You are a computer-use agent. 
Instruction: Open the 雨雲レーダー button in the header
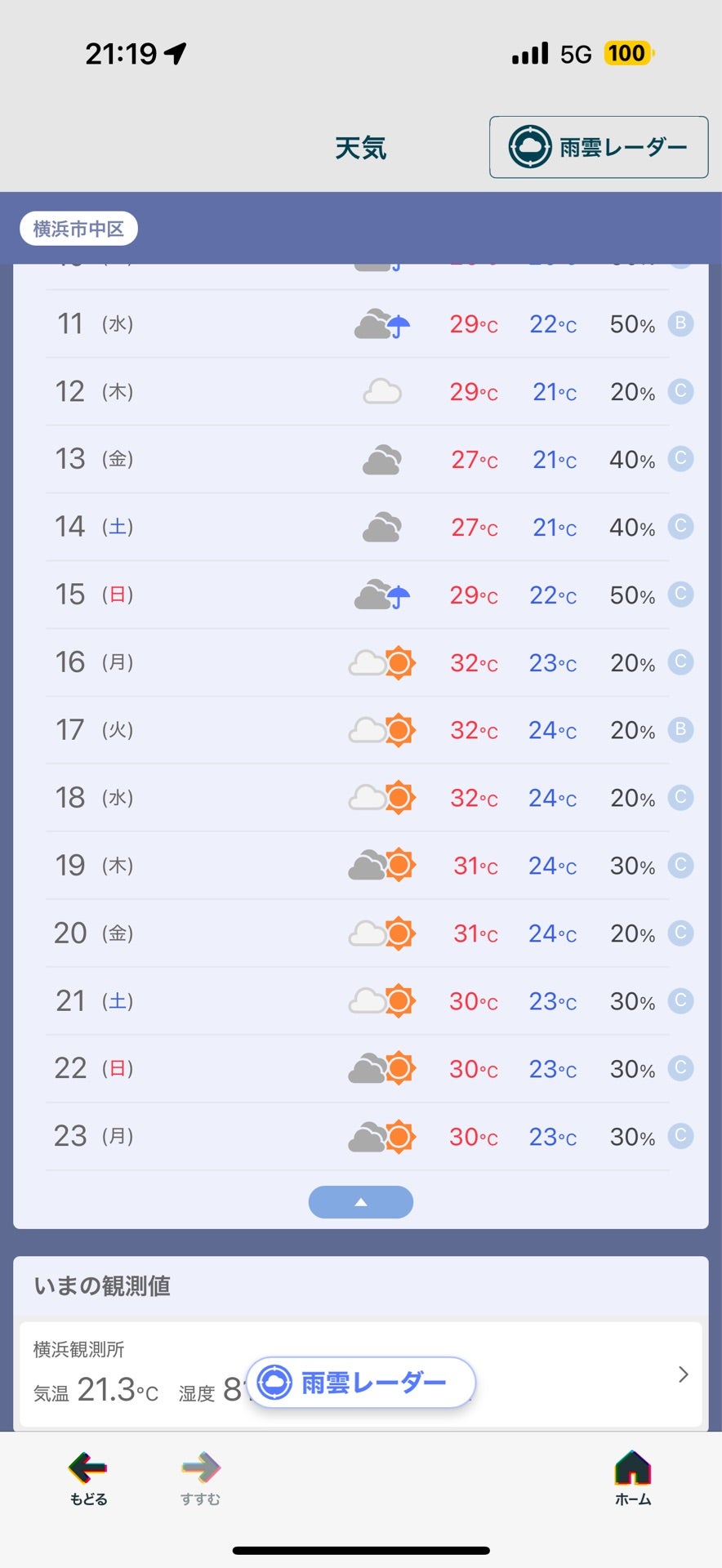pyautogui.click(x=599, y=147)
